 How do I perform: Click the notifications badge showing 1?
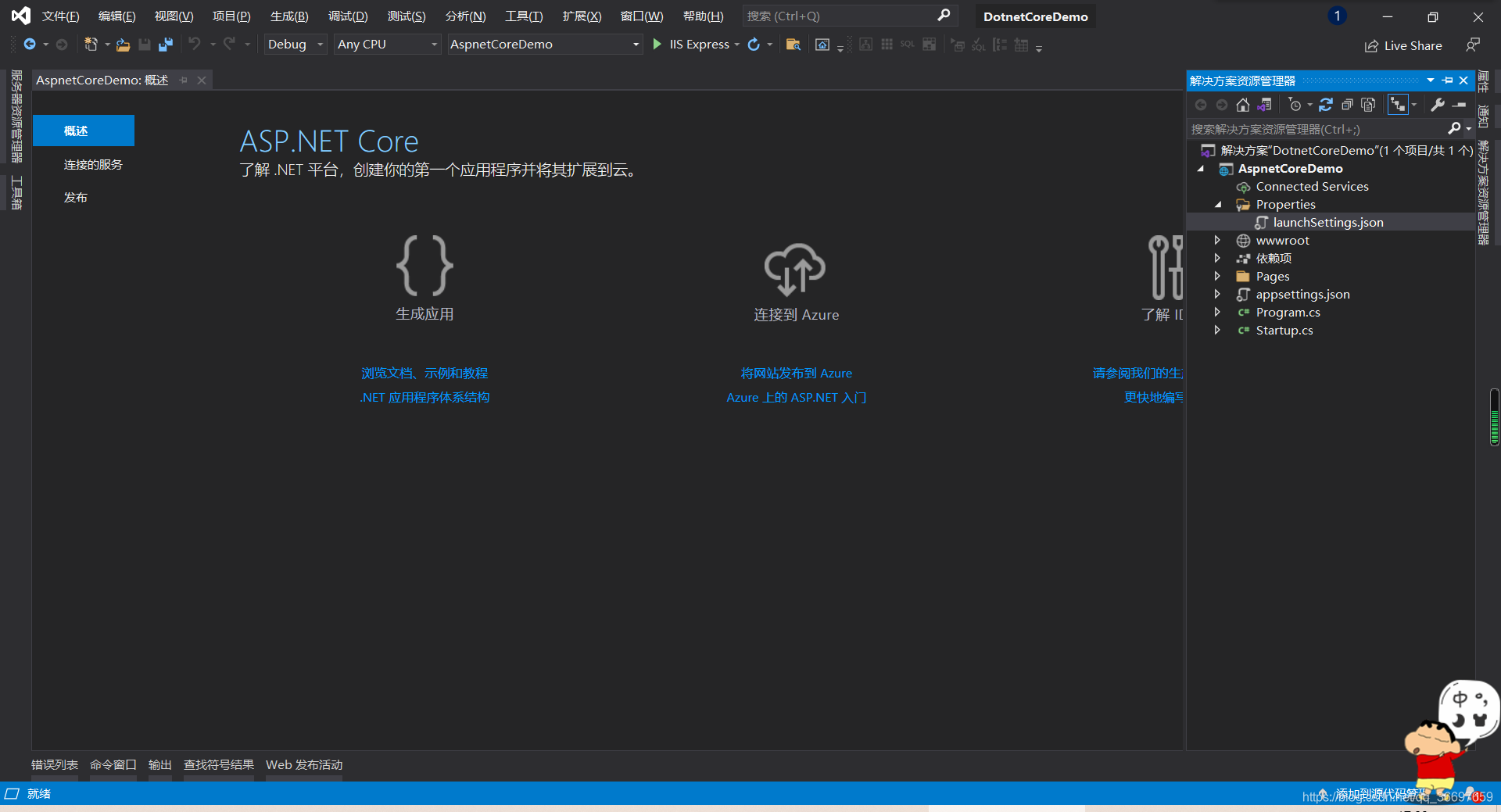pos(1338,16)
